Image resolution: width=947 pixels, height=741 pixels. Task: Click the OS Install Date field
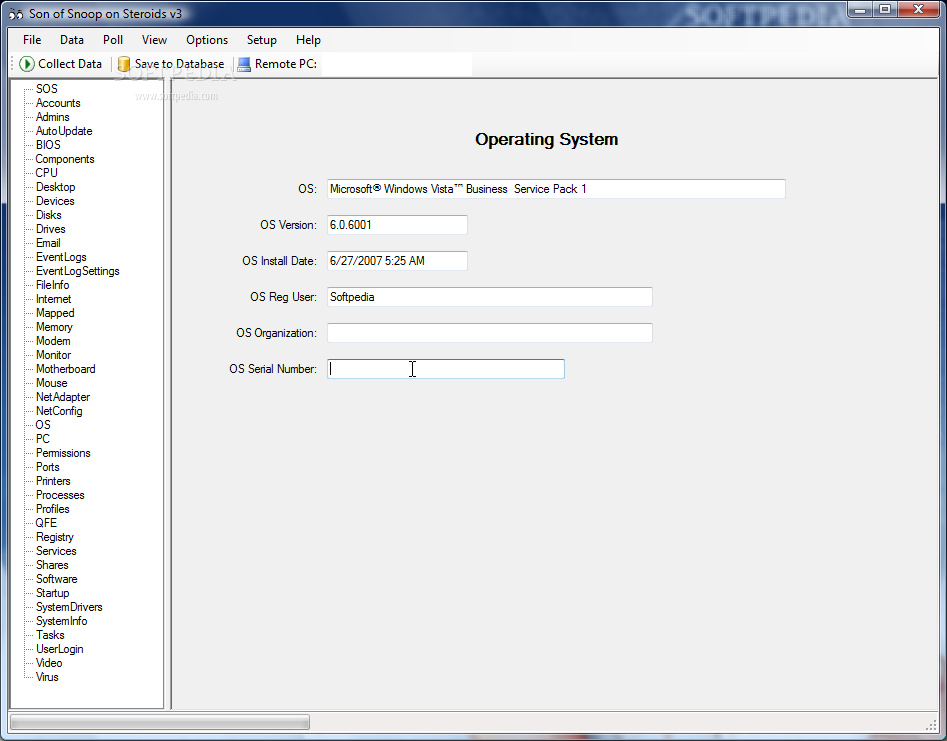(x=397, y=261)
